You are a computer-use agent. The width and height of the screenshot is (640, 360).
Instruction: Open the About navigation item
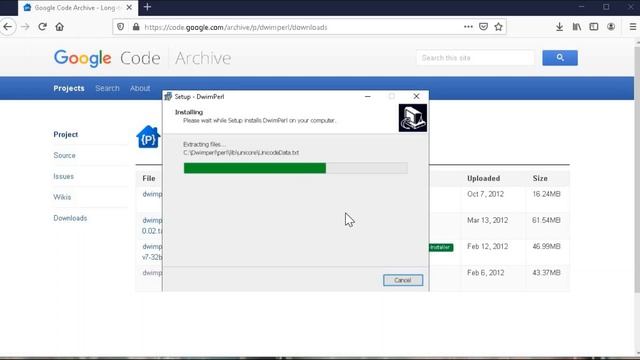pos(140,88)
